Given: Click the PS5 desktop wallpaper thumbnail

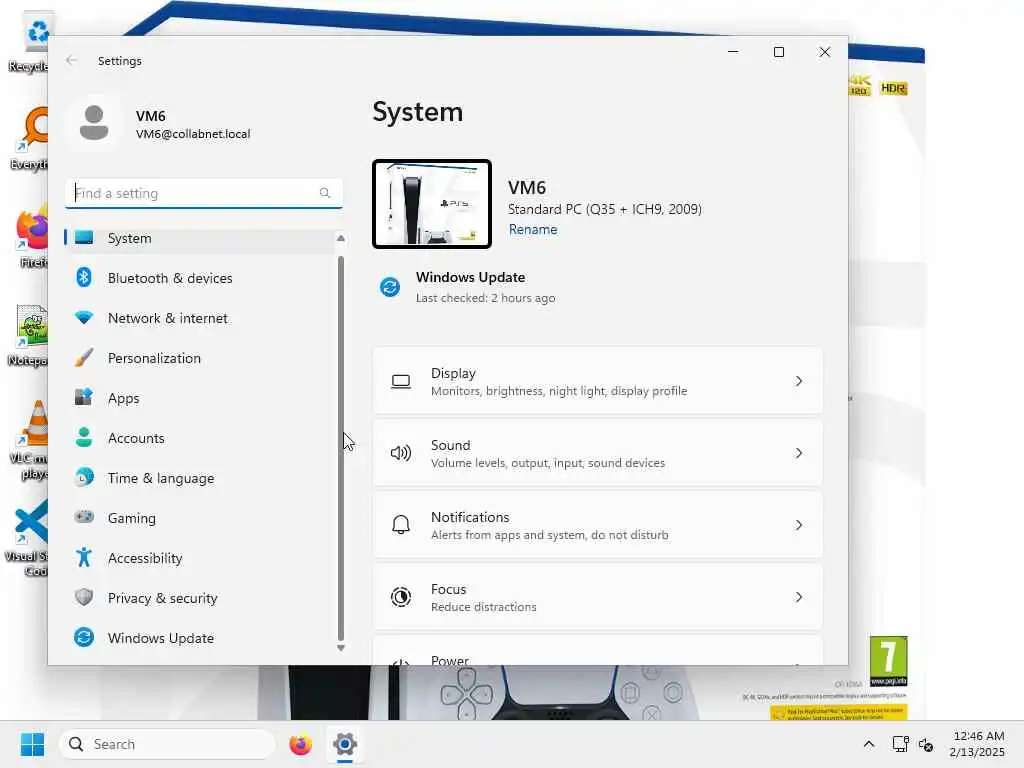Looking at the screenshot, I should [x=432, y=204].
